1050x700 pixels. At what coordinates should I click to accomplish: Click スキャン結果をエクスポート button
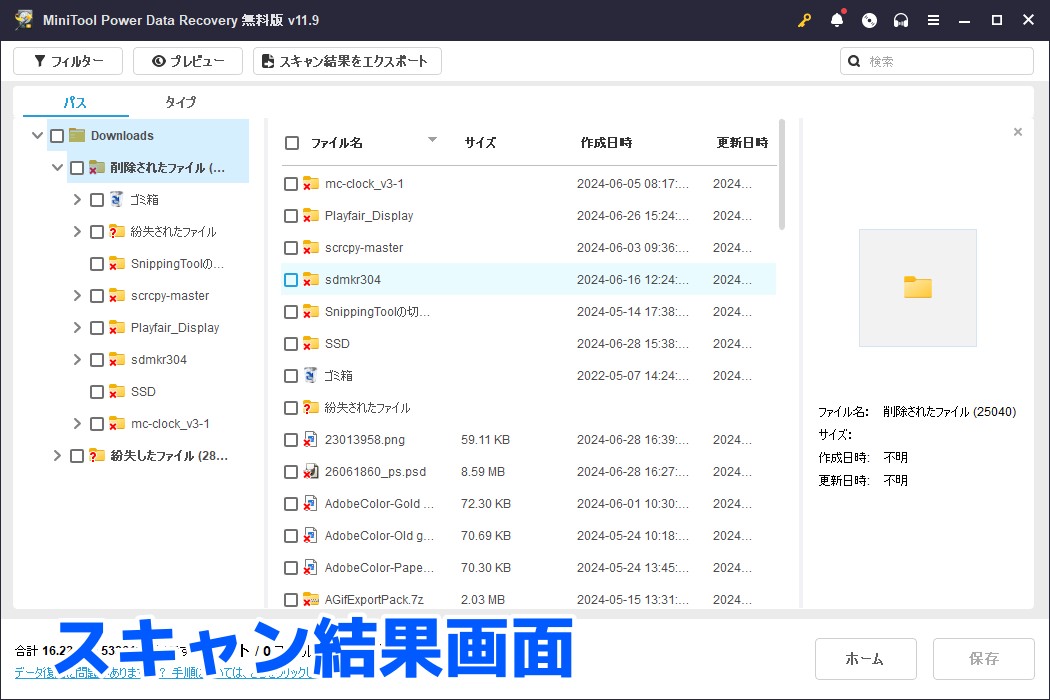[x=347, y=61]
